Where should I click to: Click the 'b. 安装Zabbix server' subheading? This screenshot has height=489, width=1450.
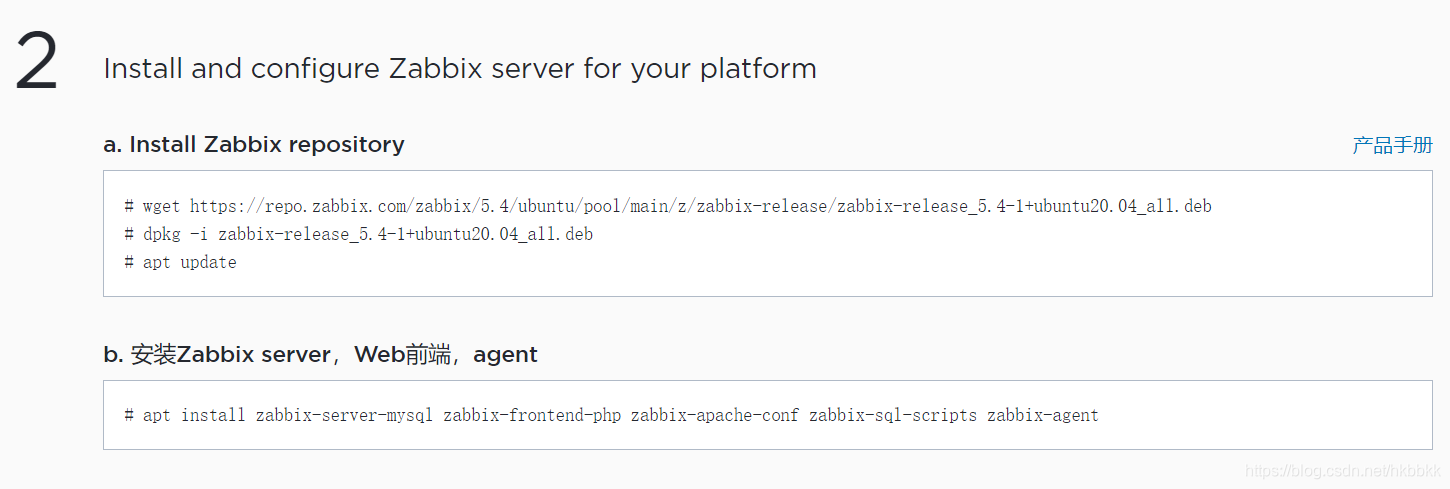point(320,354)
